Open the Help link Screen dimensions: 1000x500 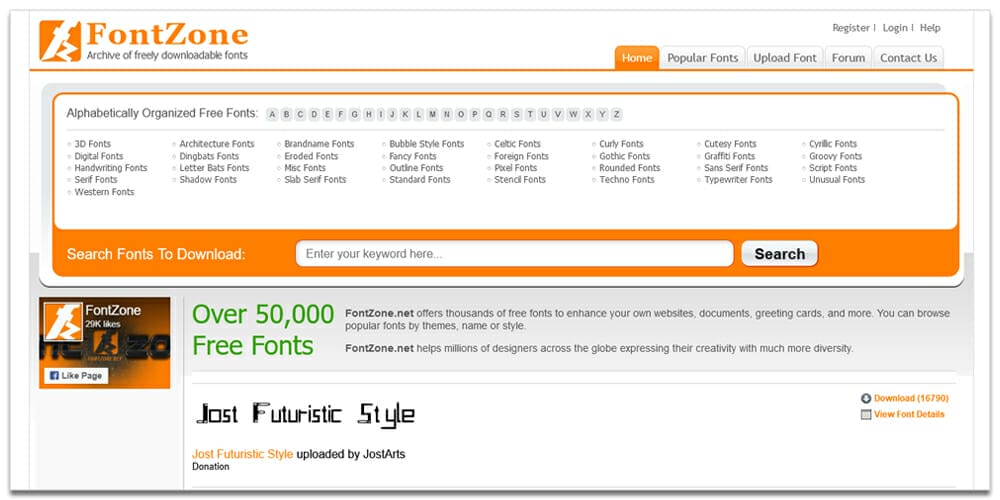[x=930, y=28]
